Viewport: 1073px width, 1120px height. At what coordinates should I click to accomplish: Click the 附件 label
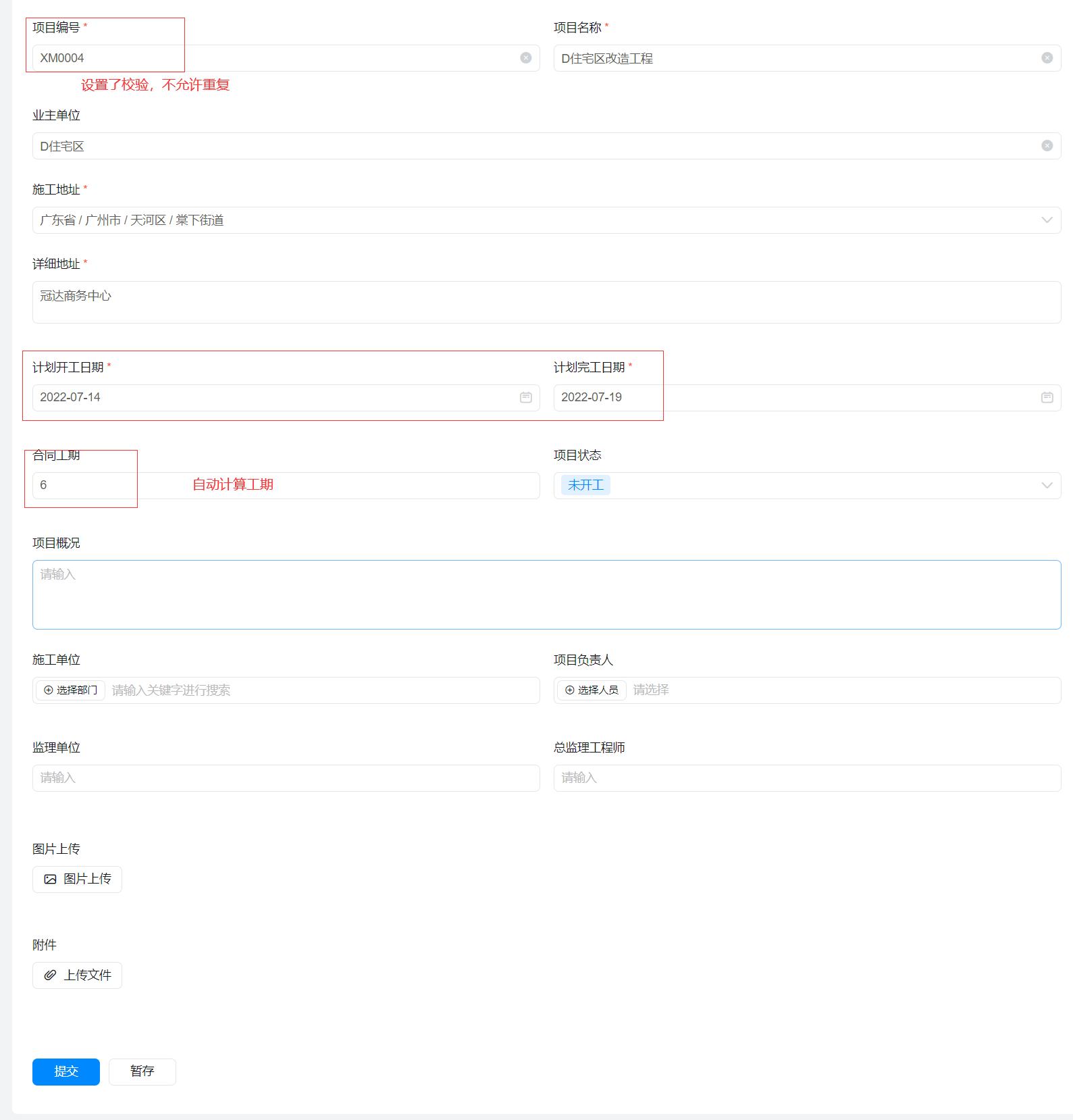45,945
